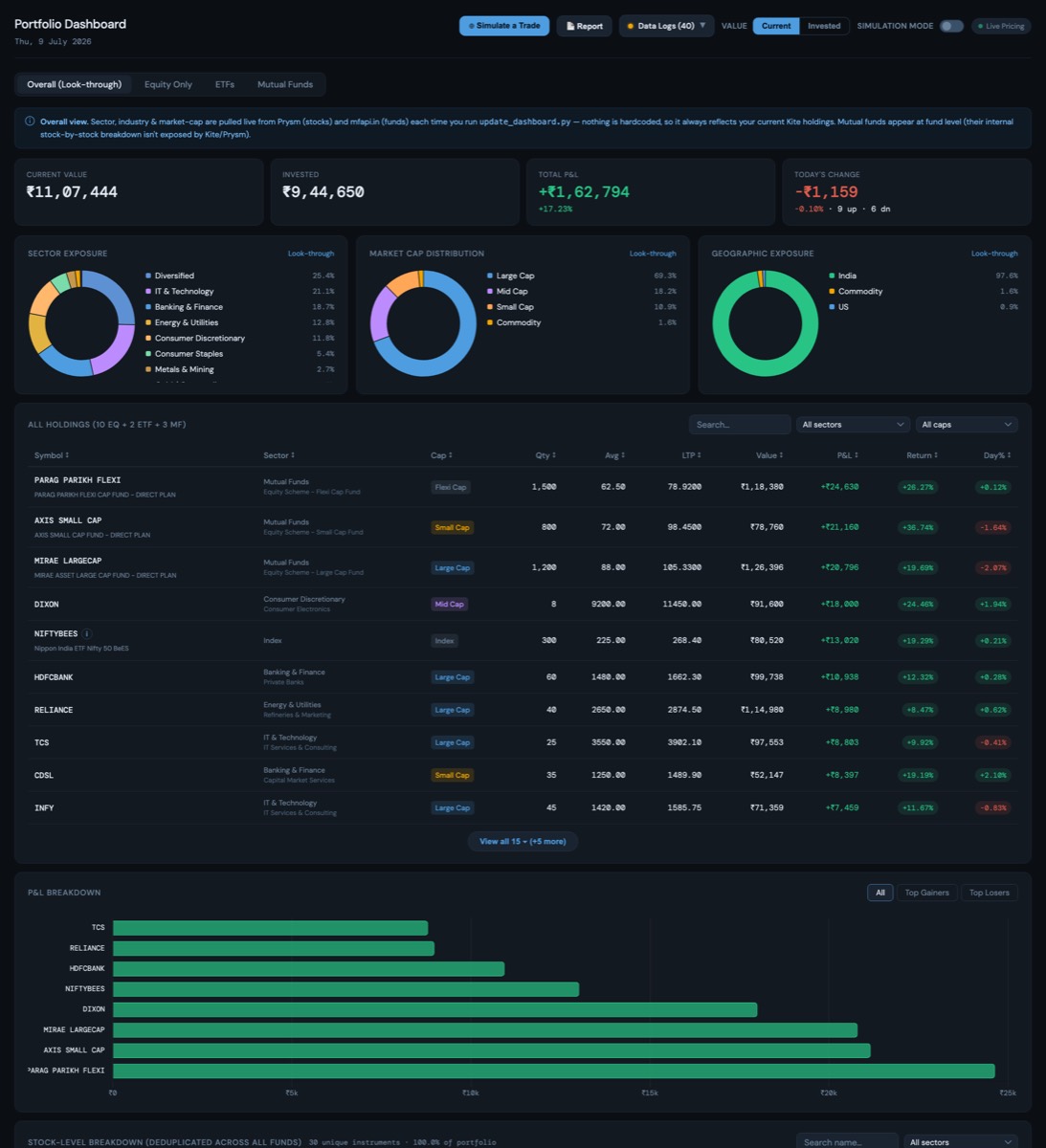The width and height of the screenshot is (1046, 1148).
Task: Click the CDSL symbol in the holdings table
Action: [44, 775]
